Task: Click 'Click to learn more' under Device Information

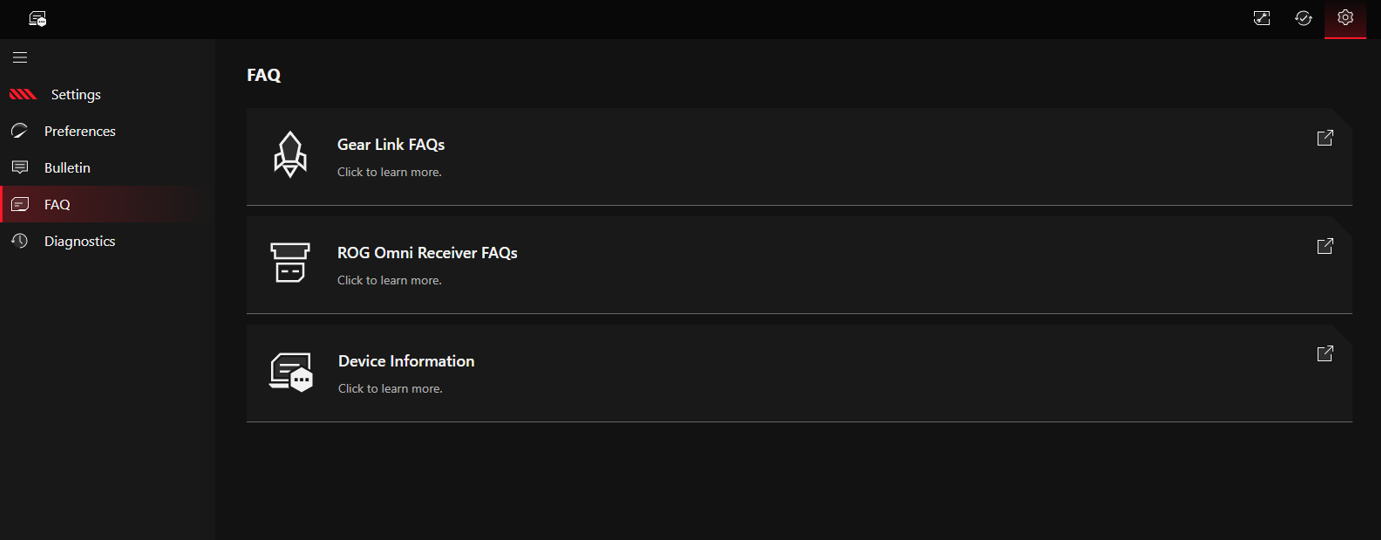Action: (390, 388)
